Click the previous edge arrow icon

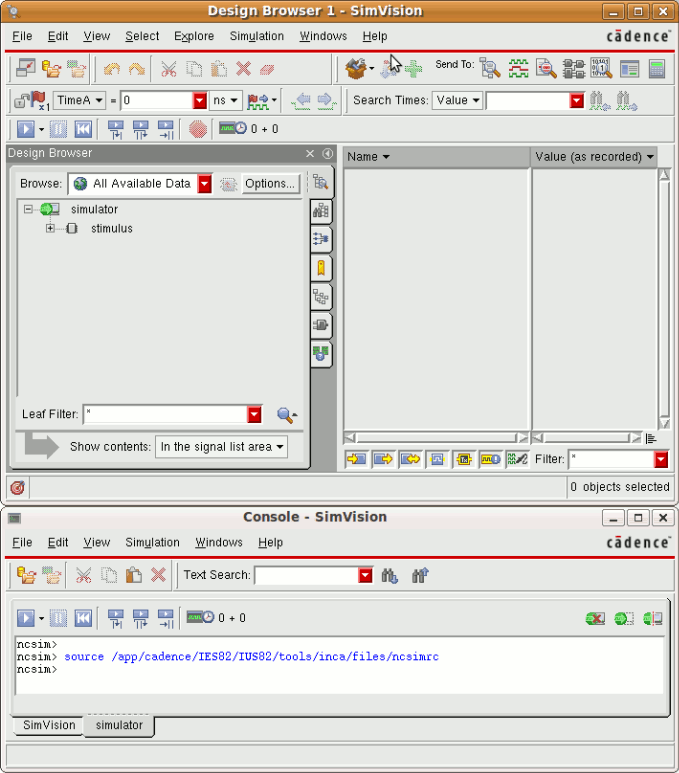coord(301,101)
